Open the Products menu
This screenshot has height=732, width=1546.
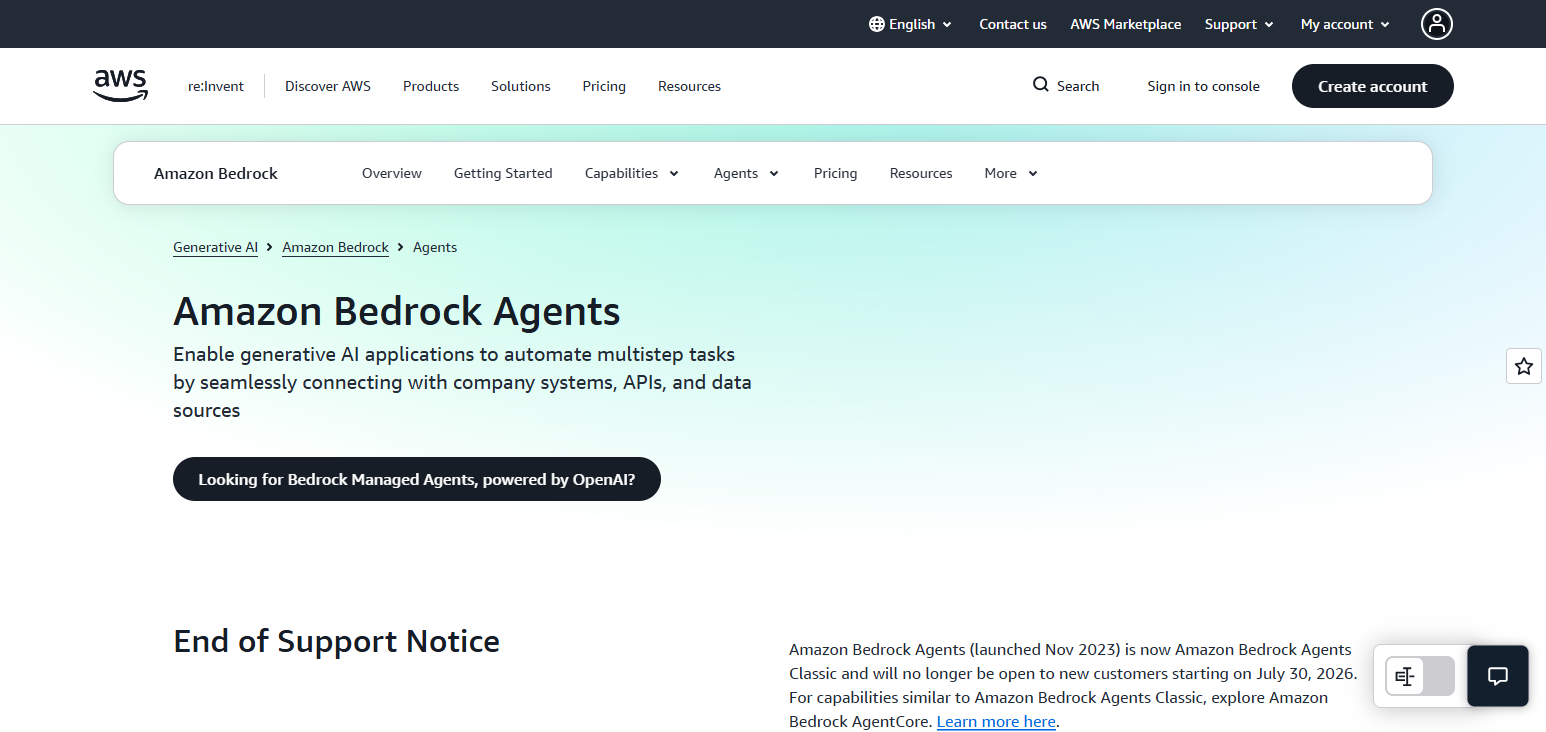(431, 86)
